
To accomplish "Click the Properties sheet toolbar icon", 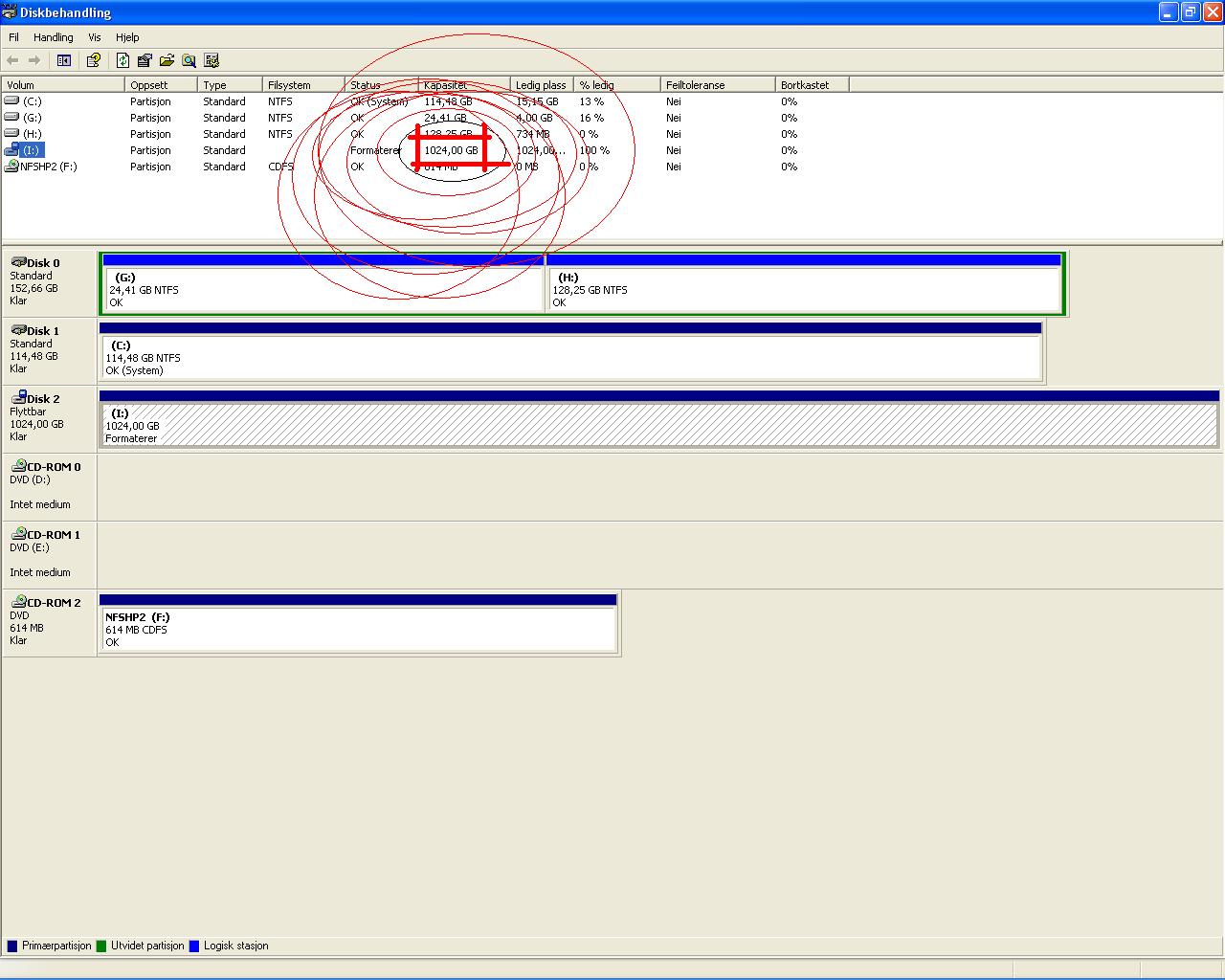I will click(x=145, y=60).
